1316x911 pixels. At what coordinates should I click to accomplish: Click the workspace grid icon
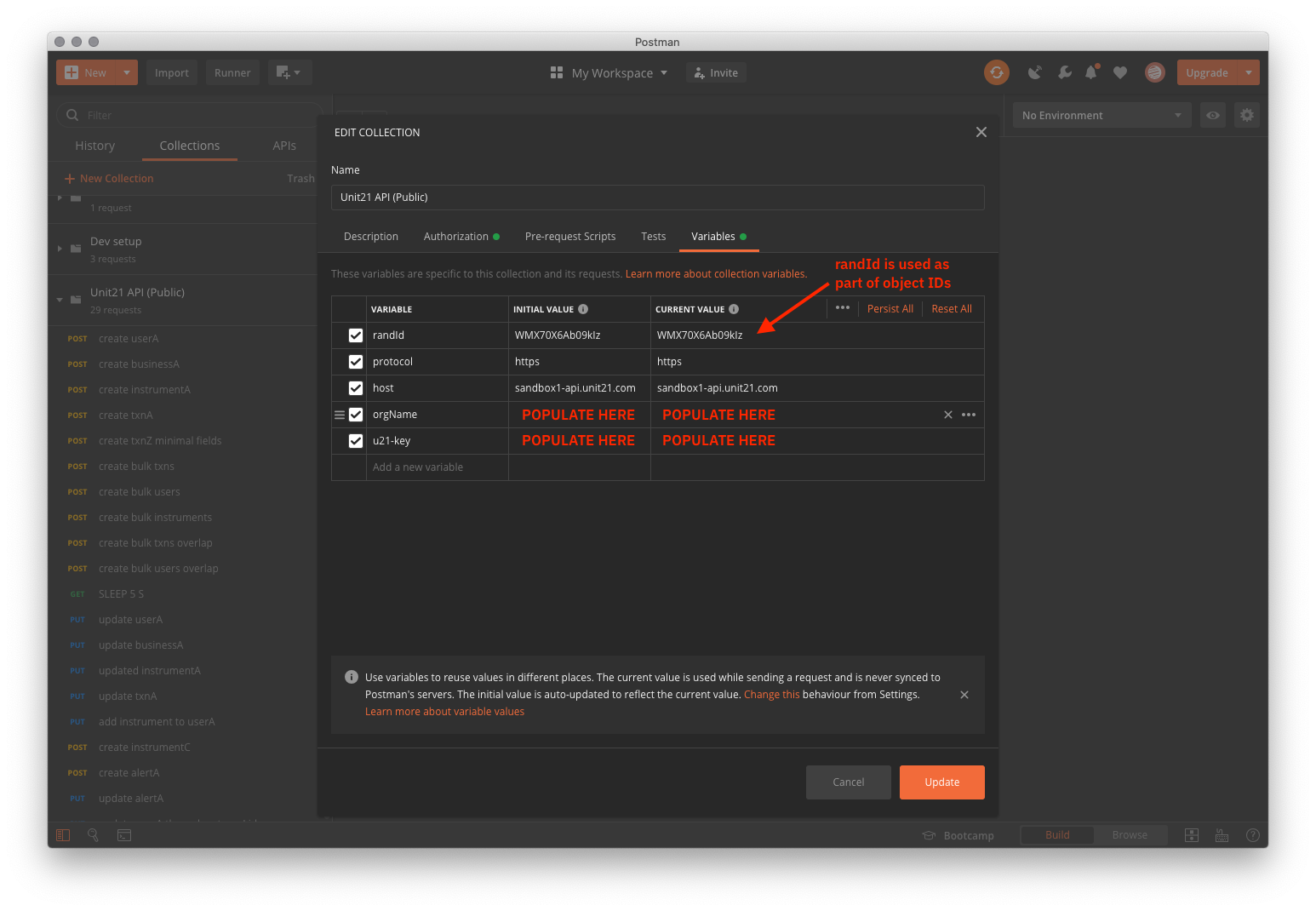(557, 72)
